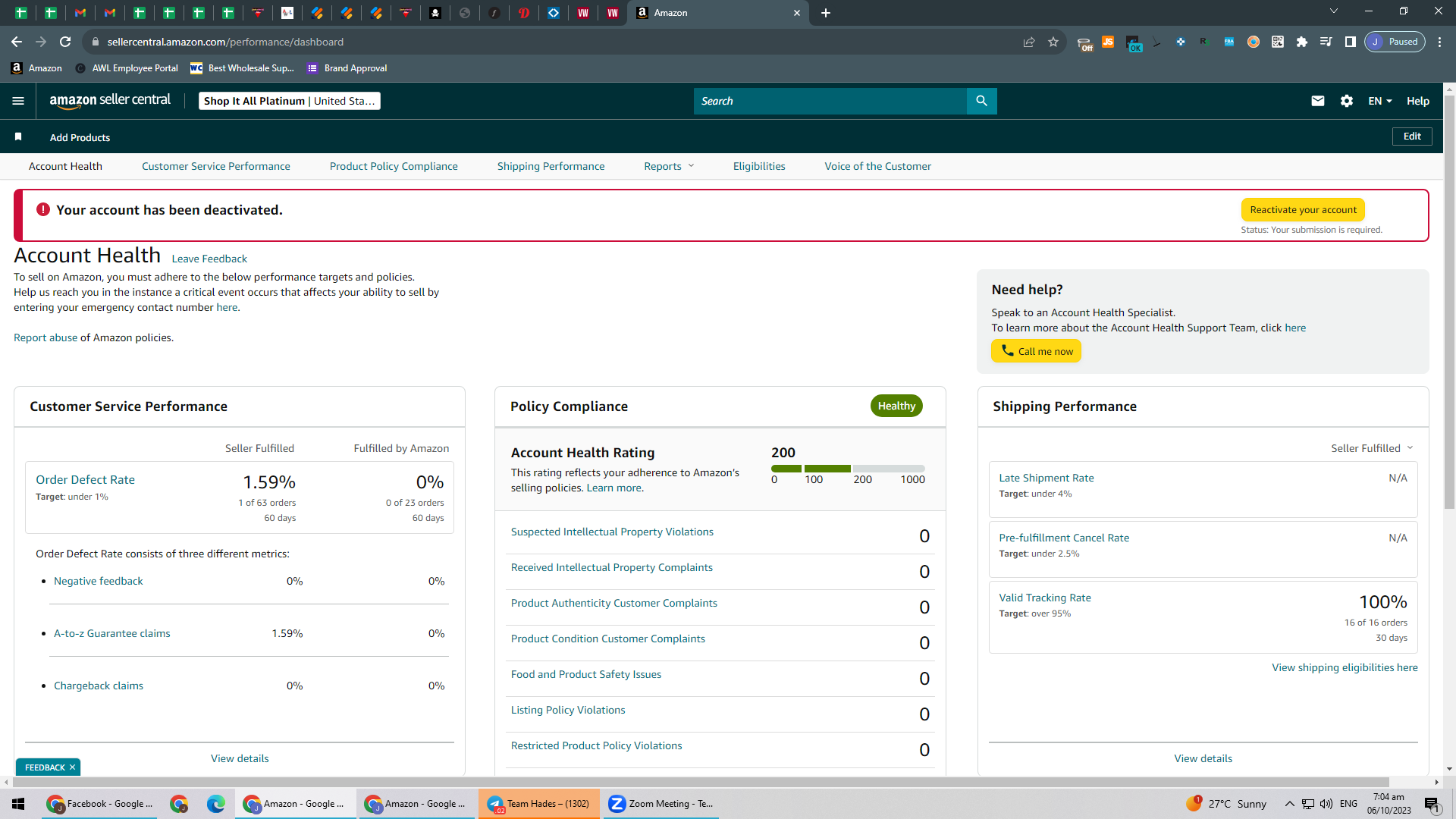The height and width of the screenshot is (819, 1456).
Task: Open Zoom Meeting taskbar item
Action: 661,804
